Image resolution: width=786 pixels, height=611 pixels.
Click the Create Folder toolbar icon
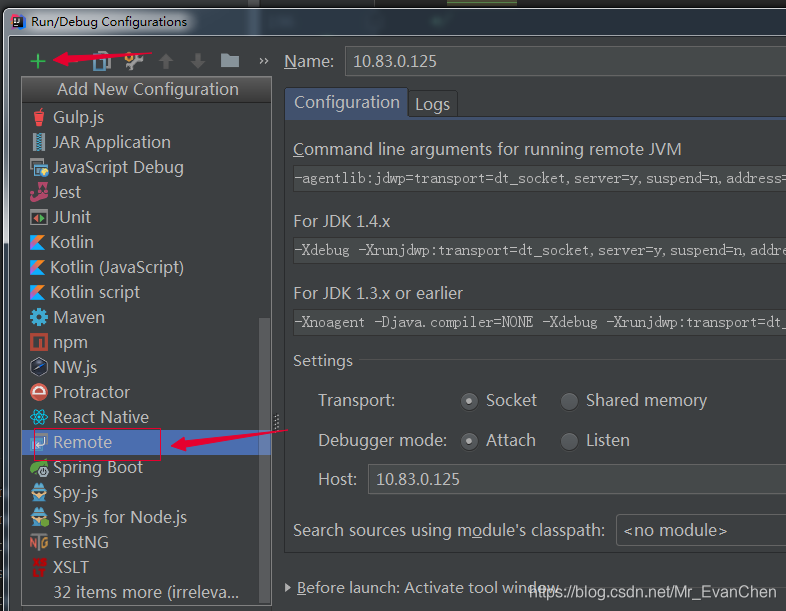point(230,61)
